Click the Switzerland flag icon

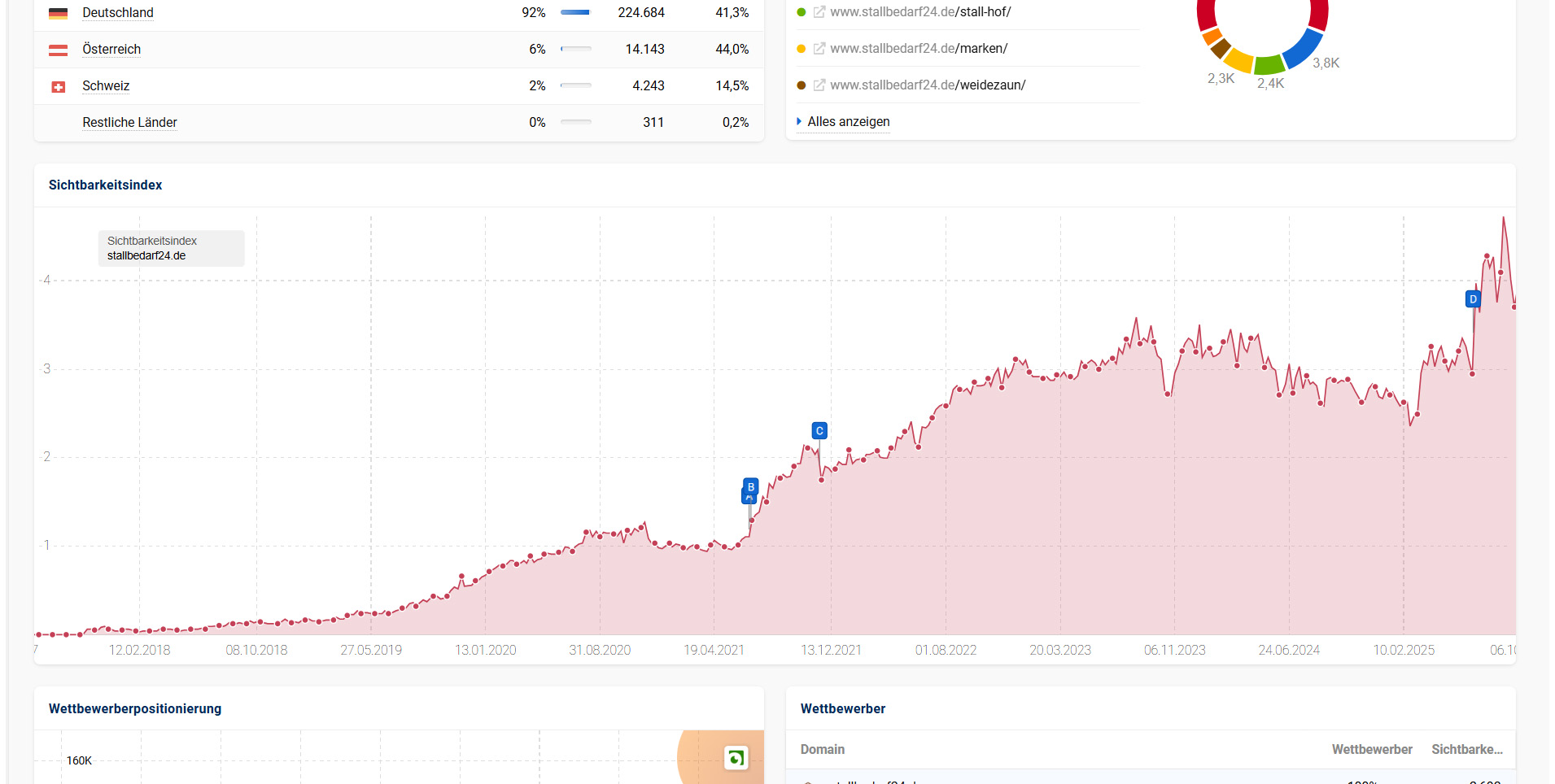coord(58,86)
